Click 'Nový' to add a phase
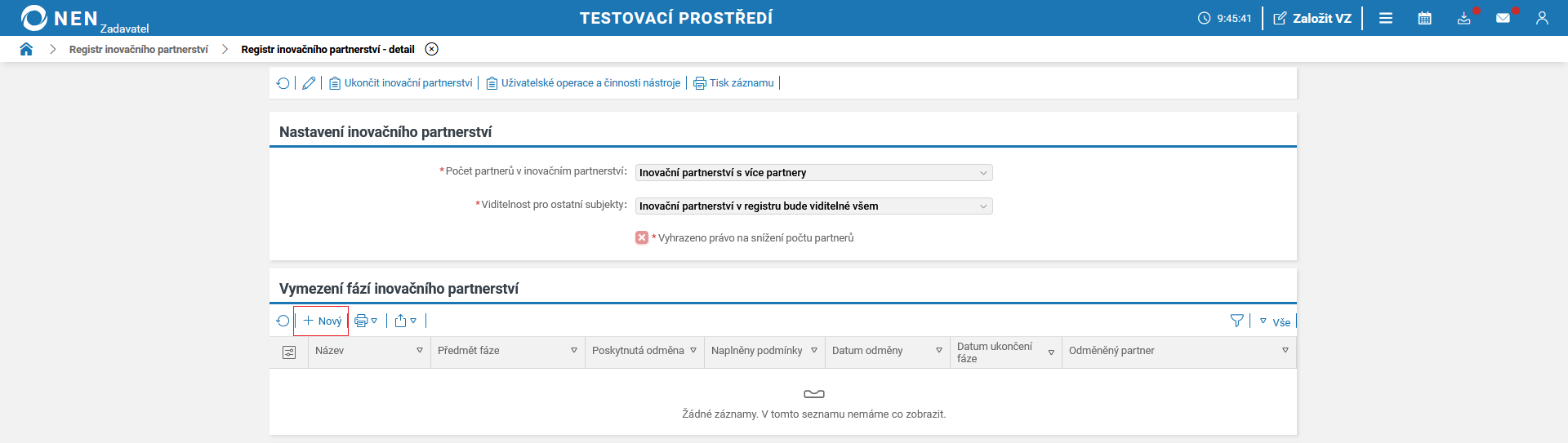1568x443 pixels. (x=322, y=321)
